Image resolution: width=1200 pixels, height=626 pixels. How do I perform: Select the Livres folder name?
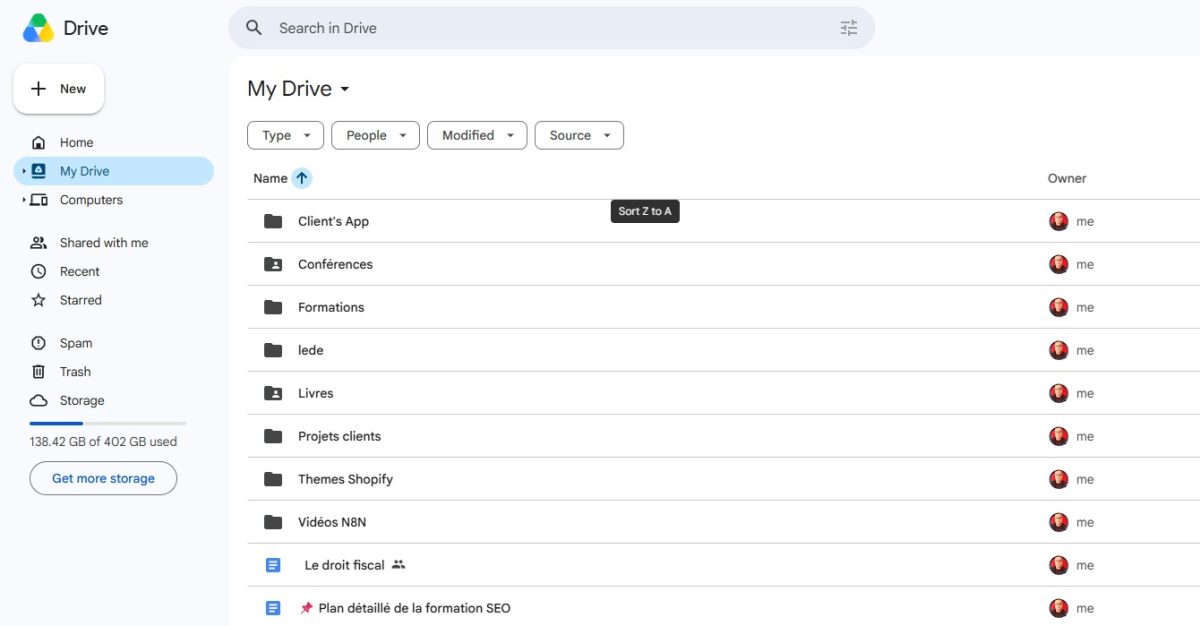click(315, 393)
